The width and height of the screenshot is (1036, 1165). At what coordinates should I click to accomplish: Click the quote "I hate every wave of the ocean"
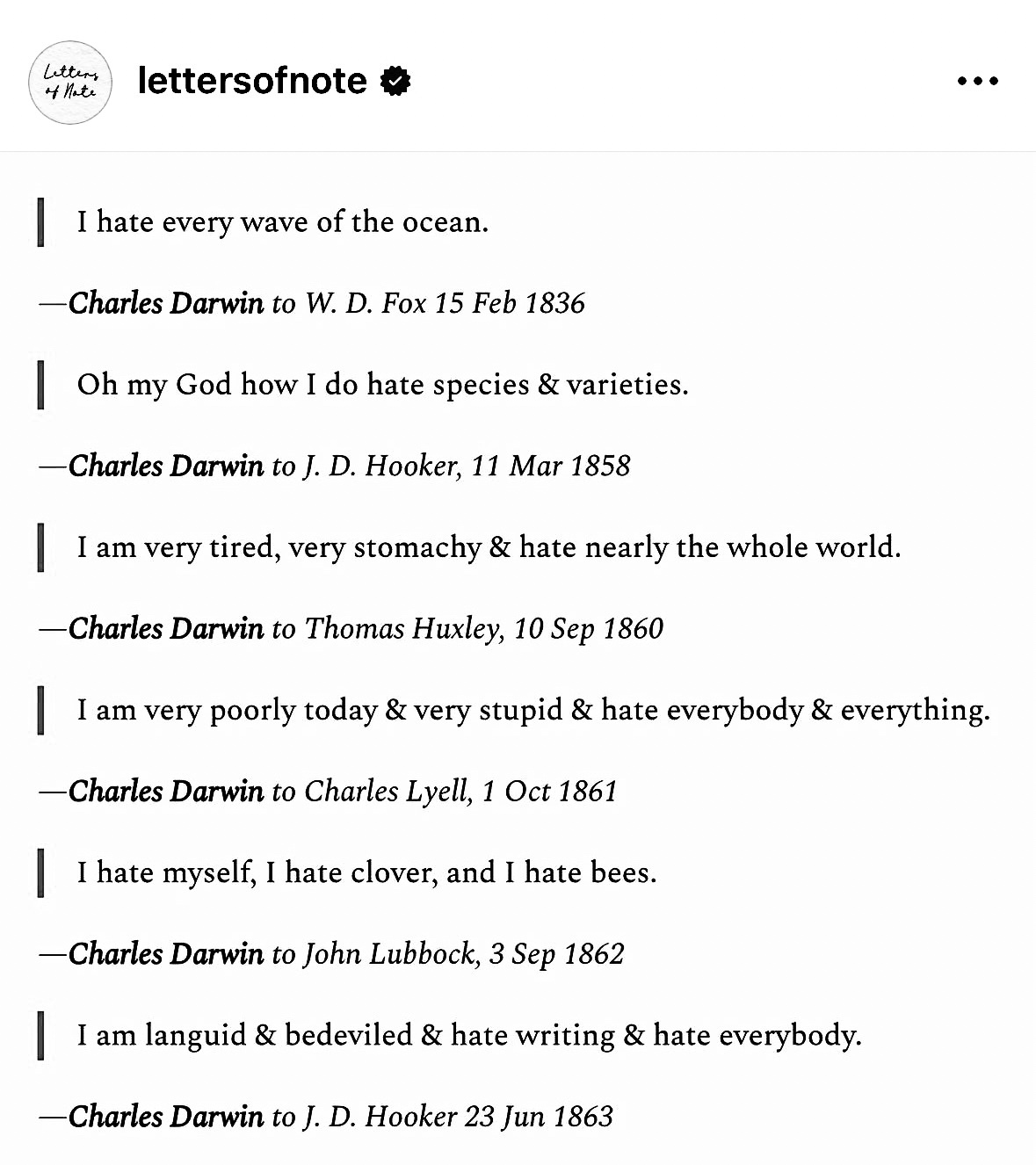282,221
